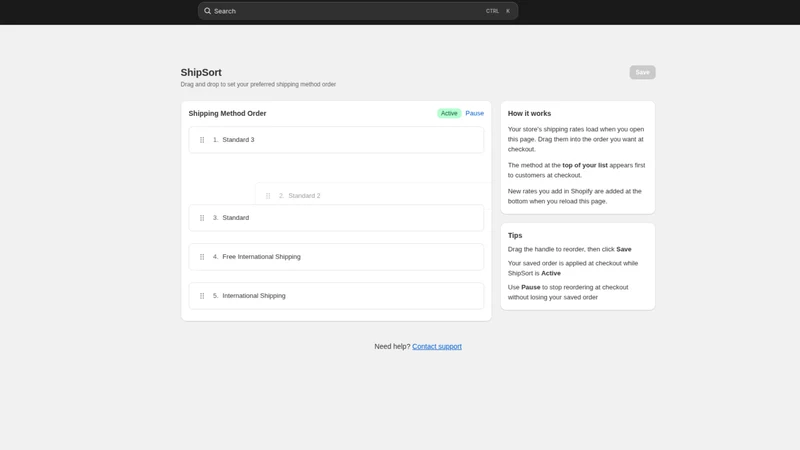The image size is (800, 450).
Task: Click the CTRL K shortcut hint
Action: tap(498, 11)
